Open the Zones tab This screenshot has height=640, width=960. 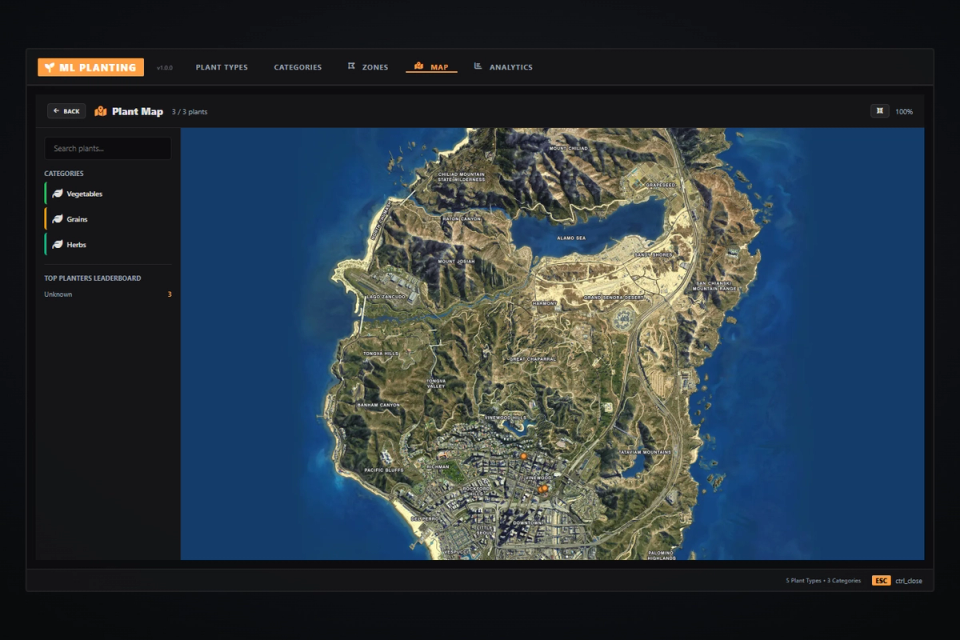368,67
